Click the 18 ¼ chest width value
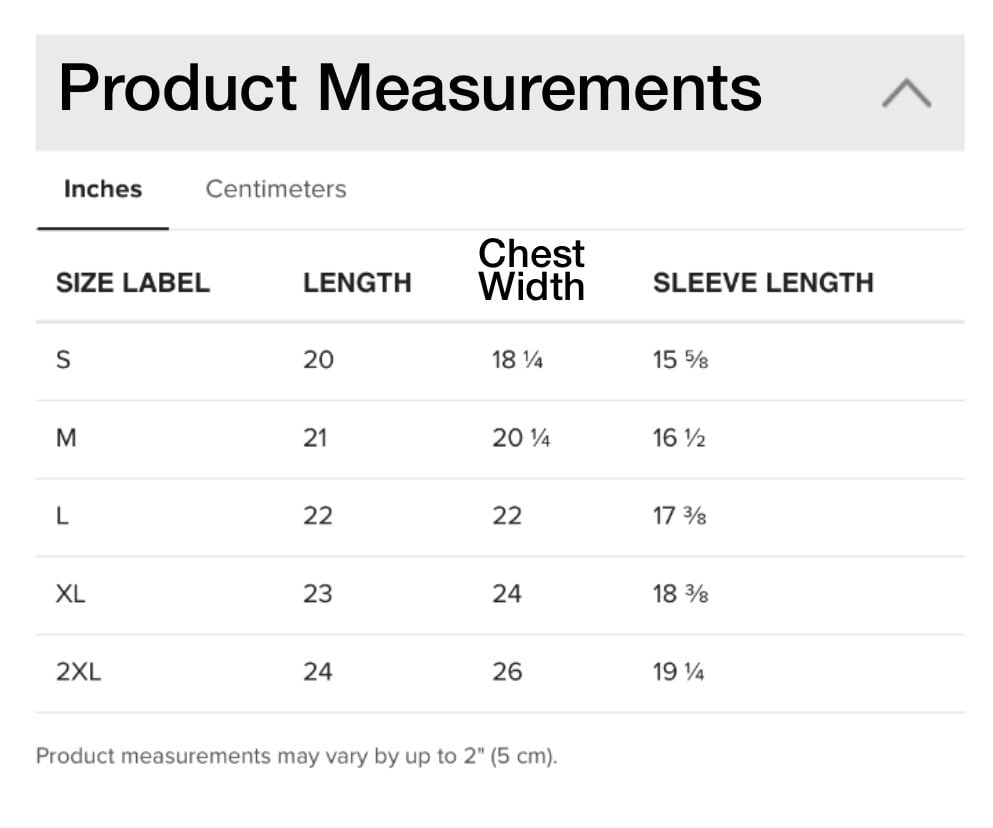Image resolution: width=993 pixels, height=828 pixels. (x=517, y=360)
